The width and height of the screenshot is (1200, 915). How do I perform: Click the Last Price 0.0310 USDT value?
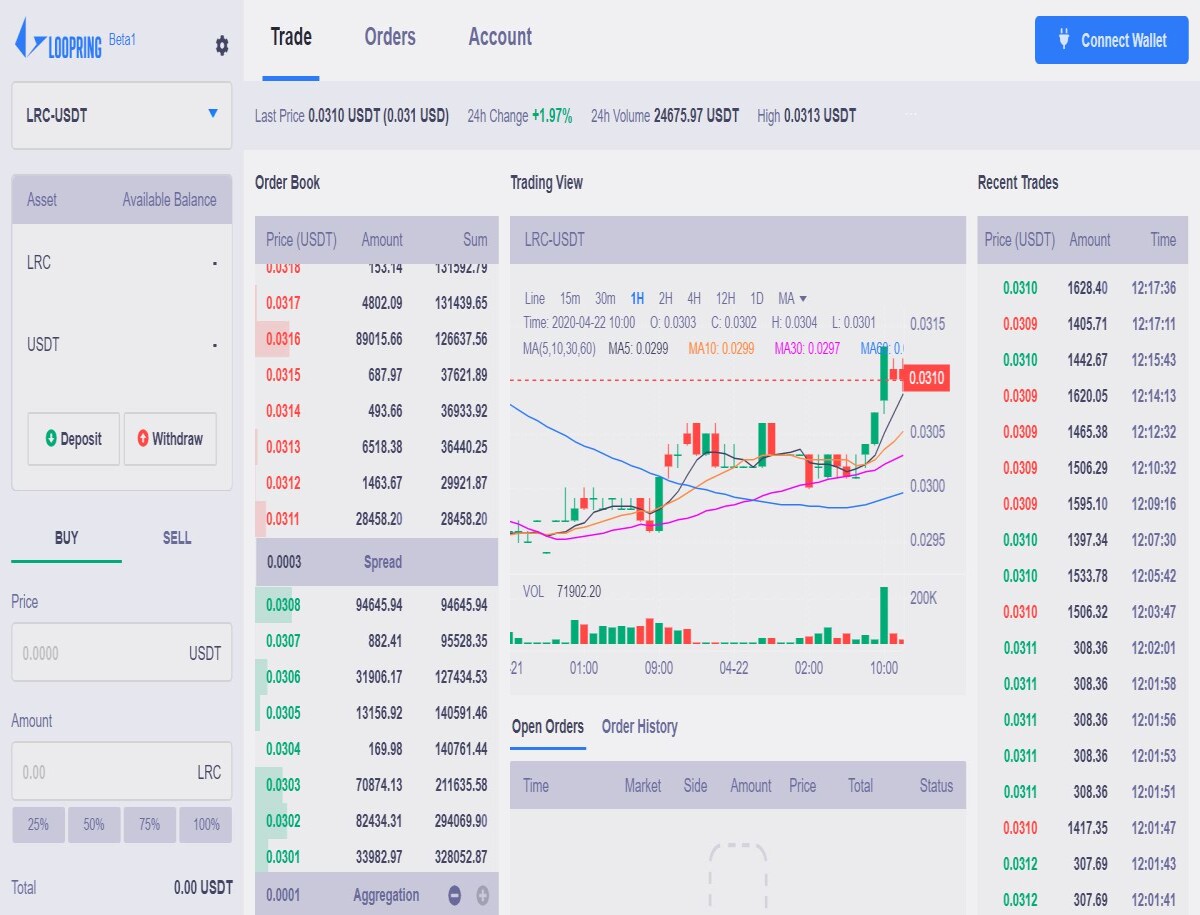[x=378, y=116]
